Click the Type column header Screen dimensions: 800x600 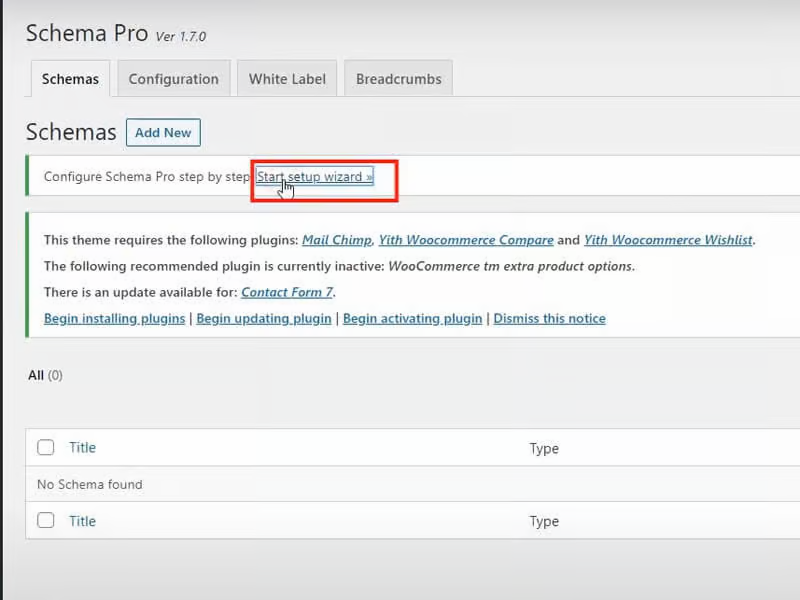click(544, 448)
